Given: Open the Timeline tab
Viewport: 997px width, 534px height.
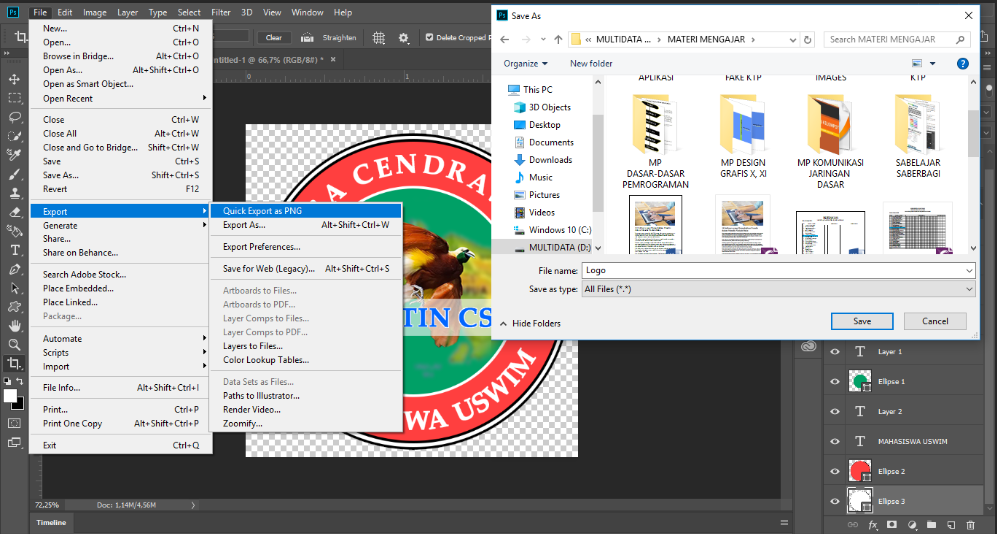Looking at the screenshot, I should point(51,523).
